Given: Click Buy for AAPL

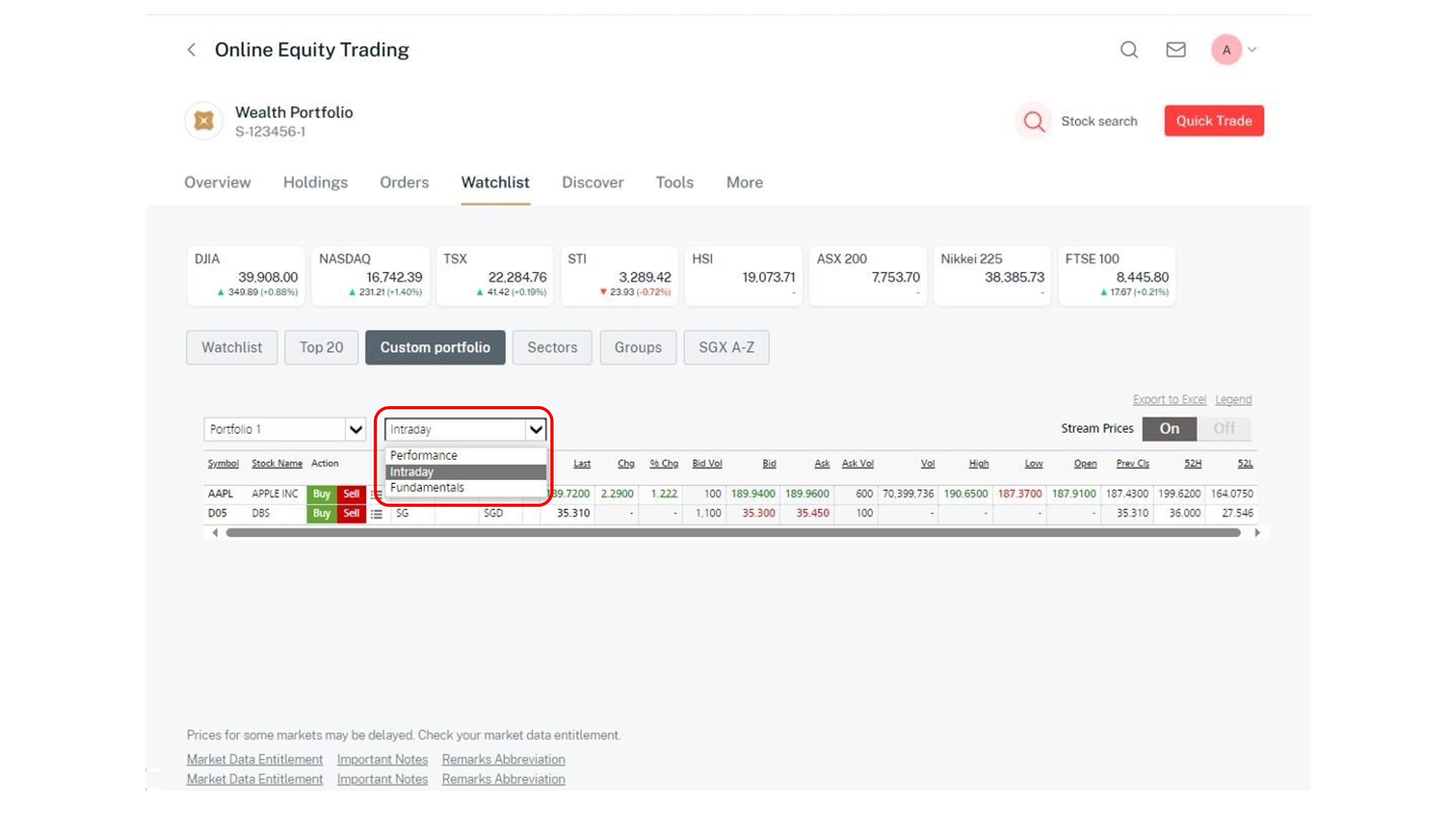Looking at the screenshot, I should (321, 494).
